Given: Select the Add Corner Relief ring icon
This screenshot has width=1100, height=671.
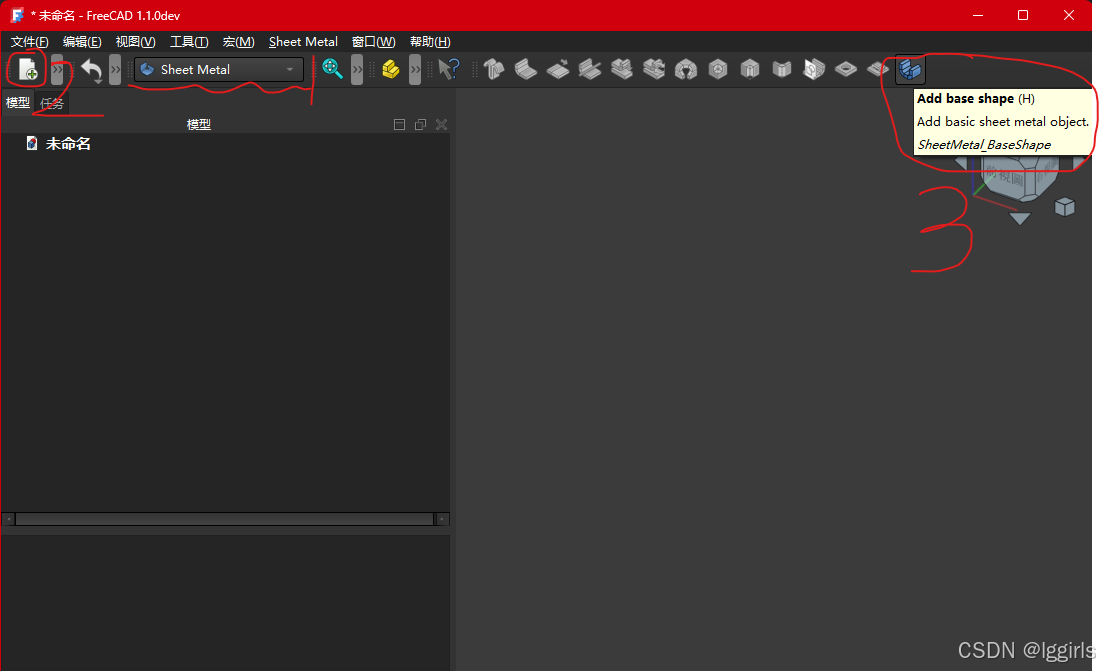Looking at the screenshot, I should coord(686,69).
